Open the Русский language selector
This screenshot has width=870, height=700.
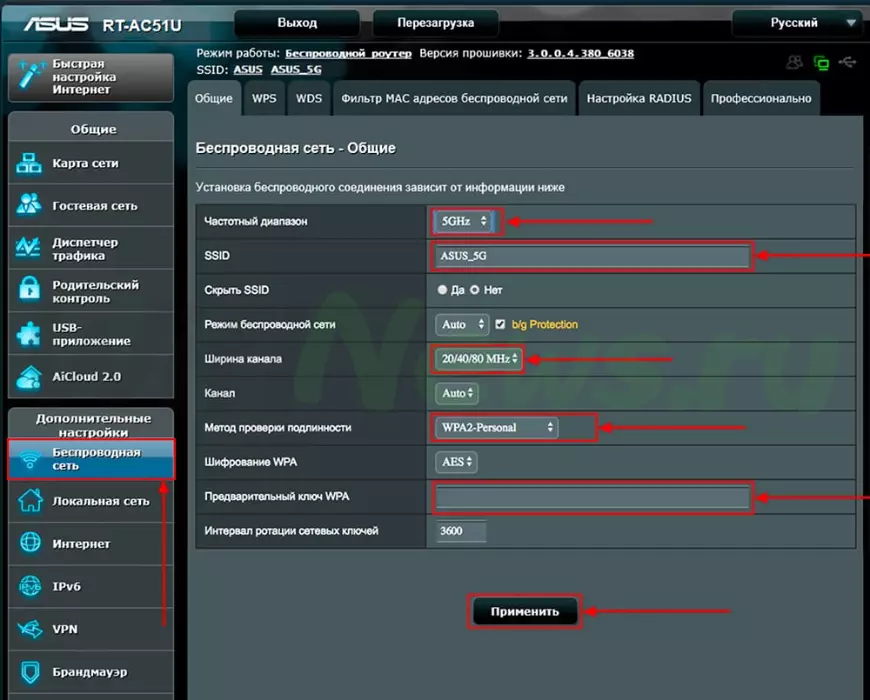click(x=794, y=23)
